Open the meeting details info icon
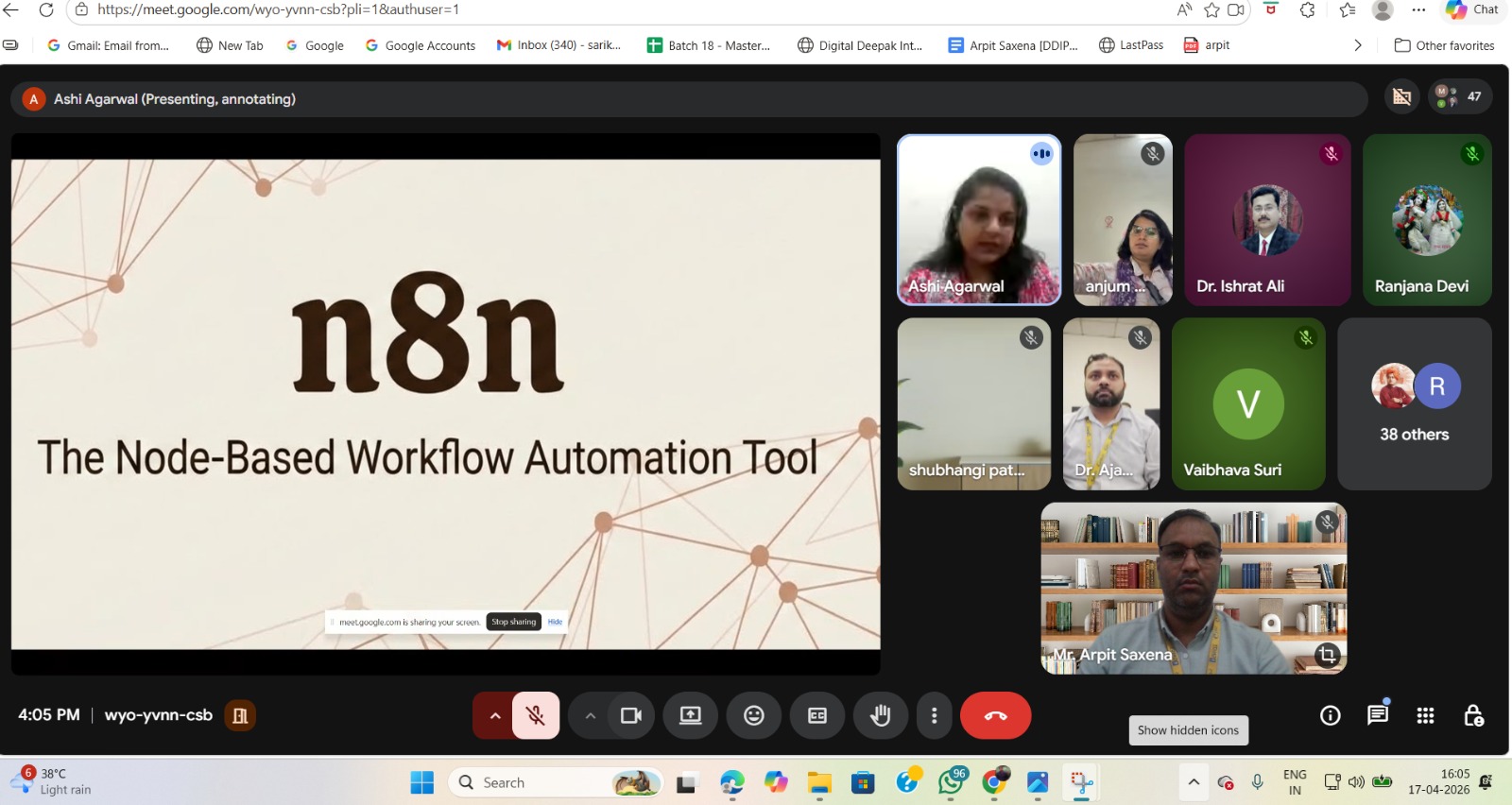Image resolution: width=1512 pixels, height=805 pixels. [x=1330, y=715]
